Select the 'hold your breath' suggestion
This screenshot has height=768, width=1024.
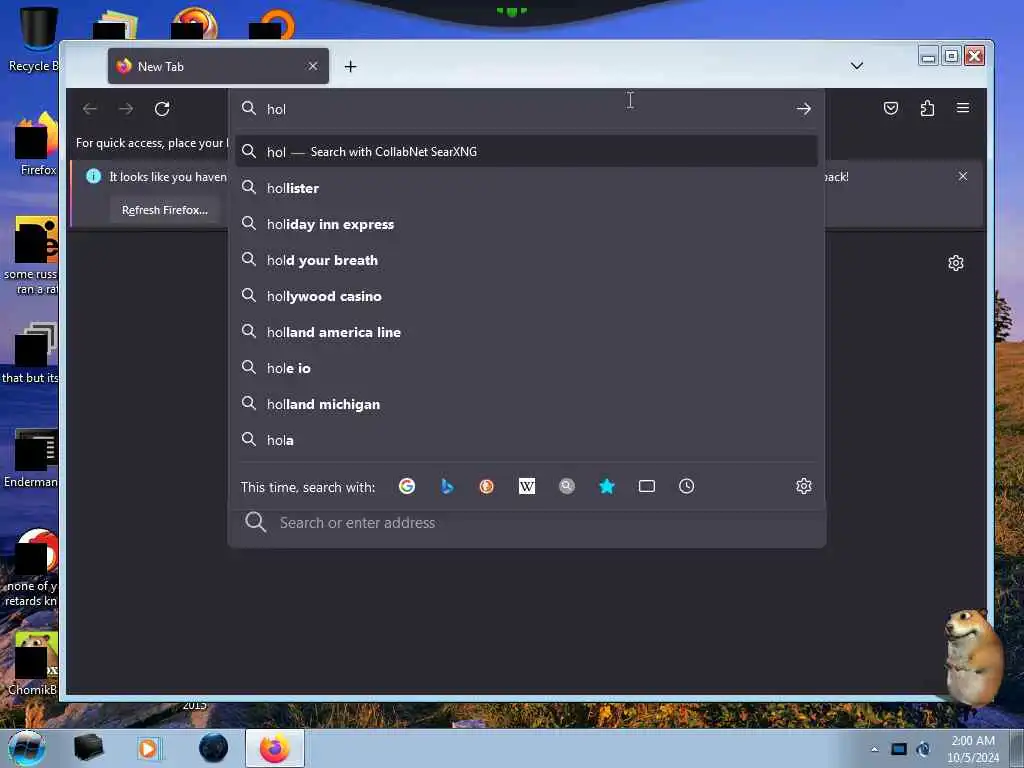click(x=526, y=260)
